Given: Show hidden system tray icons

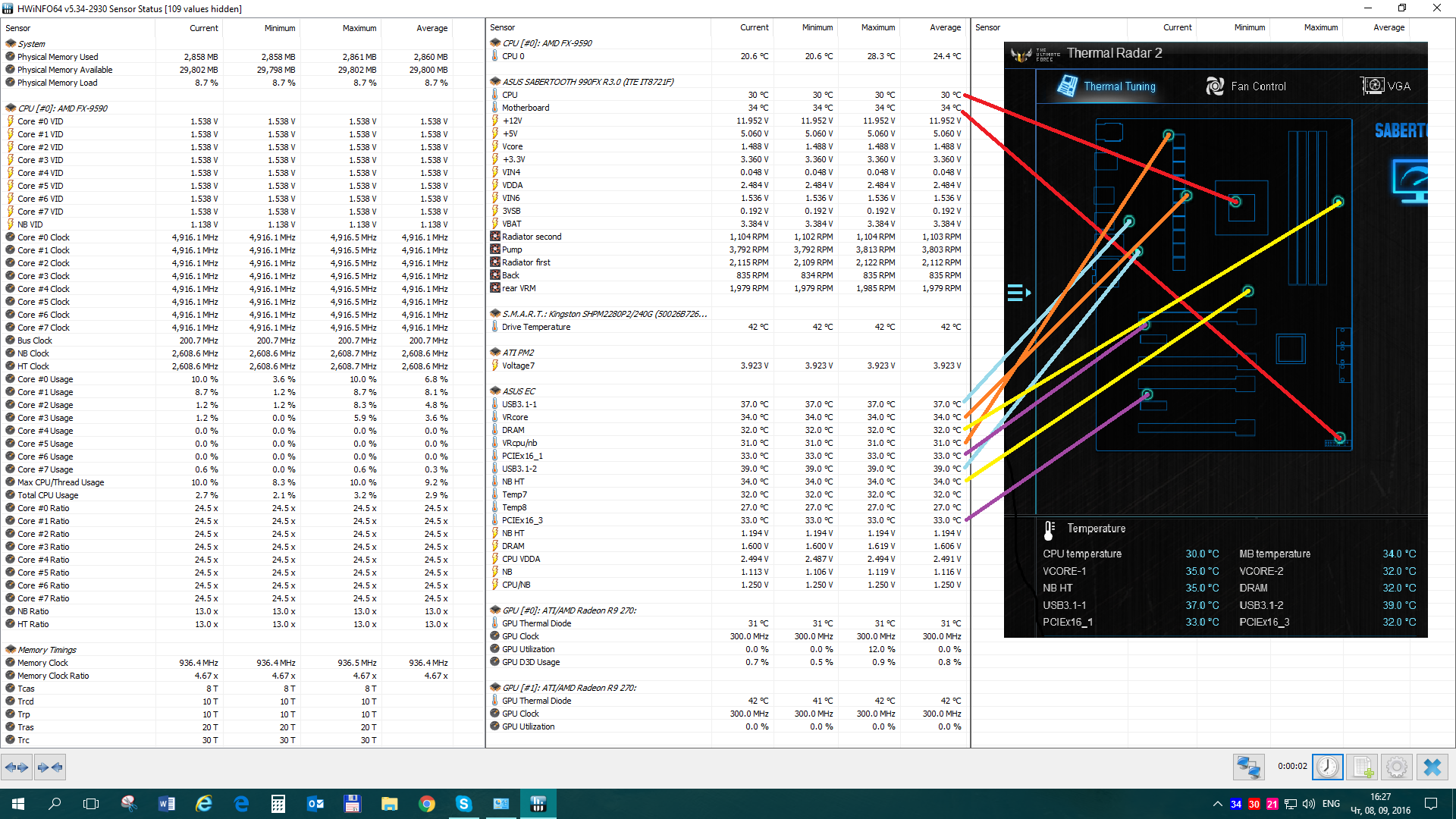Looking at the screenshot, I should pyautogui.click(x=1217, y=804).
